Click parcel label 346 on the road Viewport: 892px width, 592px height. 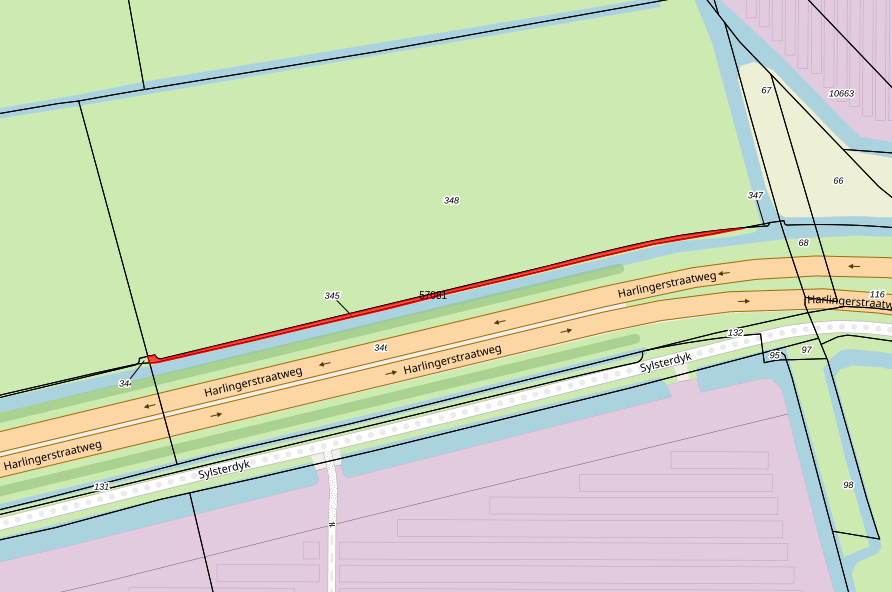pyautogui.click(x=380, y=347)
